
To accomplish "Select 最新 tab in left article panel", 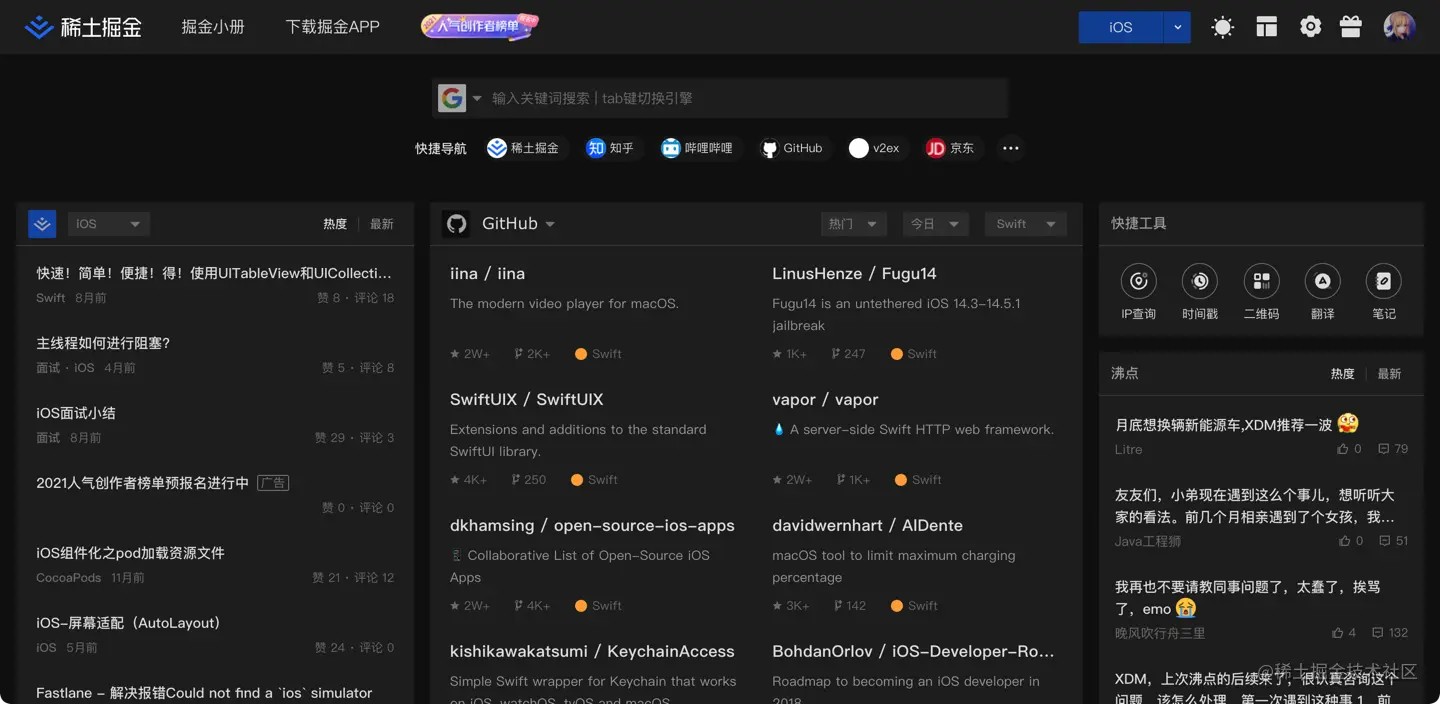I will pyautogui.click(x=382, y=224).
